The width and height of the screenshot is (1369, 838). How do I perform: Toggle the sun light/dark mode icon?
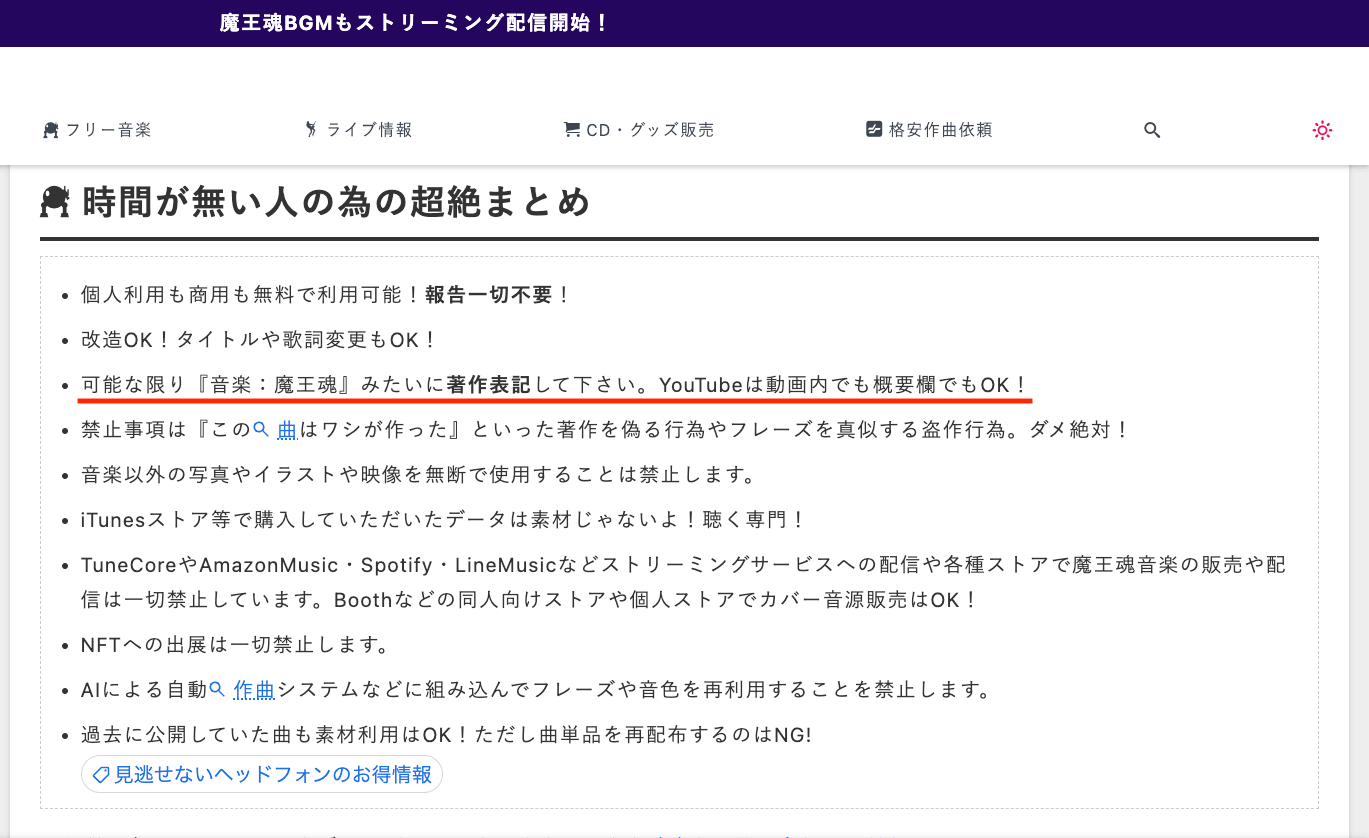coord(1322,130)
